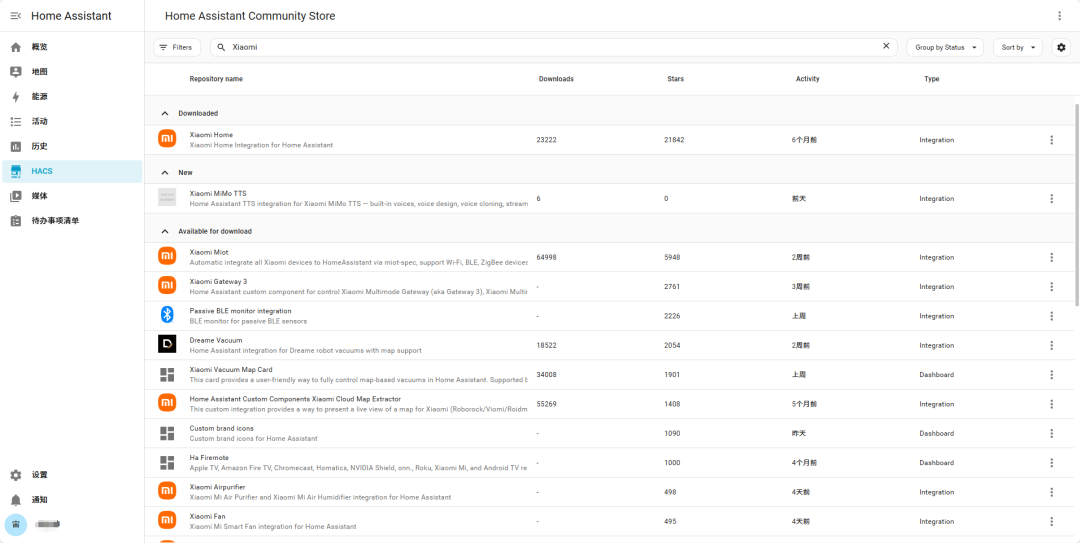The image size is (1080, 543).
Task: Sort by Downloads column header
Action: pos(556,79)
